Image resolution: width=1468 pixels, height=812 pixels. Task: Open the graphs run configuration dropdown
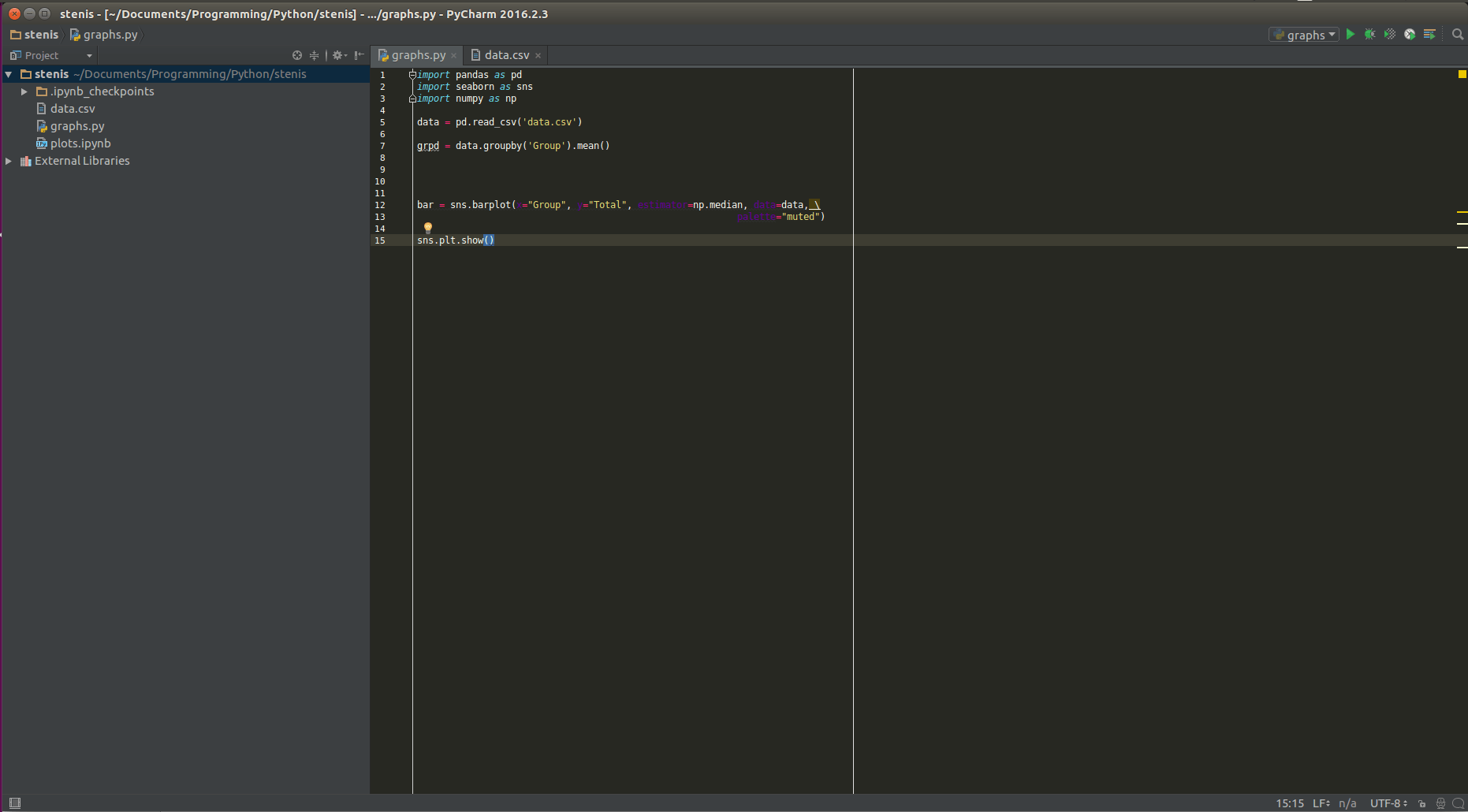point(1304,35)
